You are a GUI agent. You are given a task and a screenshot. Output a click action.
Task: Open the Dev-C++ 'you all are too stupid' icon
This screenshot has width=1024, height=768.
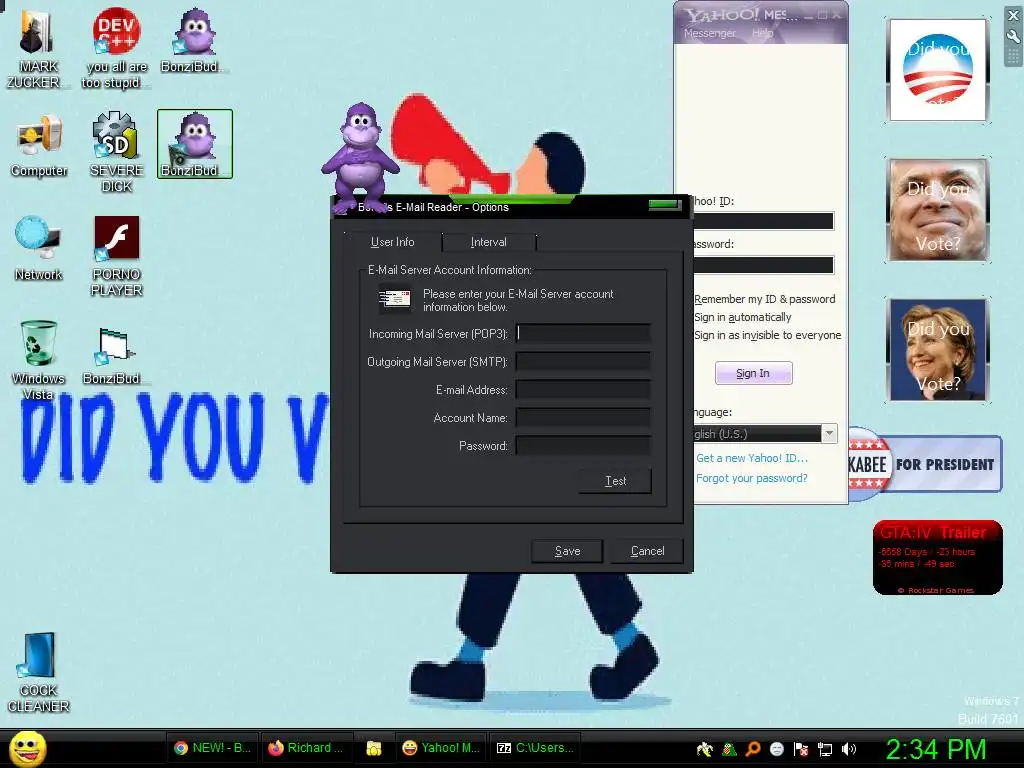[116, 48]
